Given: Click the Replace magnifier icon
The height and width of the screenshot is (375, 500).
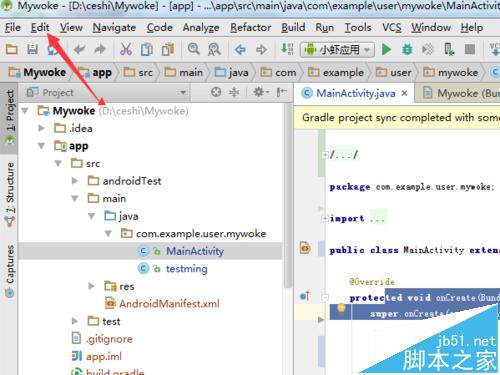Looking at the screenshot, I should (214, 50).
